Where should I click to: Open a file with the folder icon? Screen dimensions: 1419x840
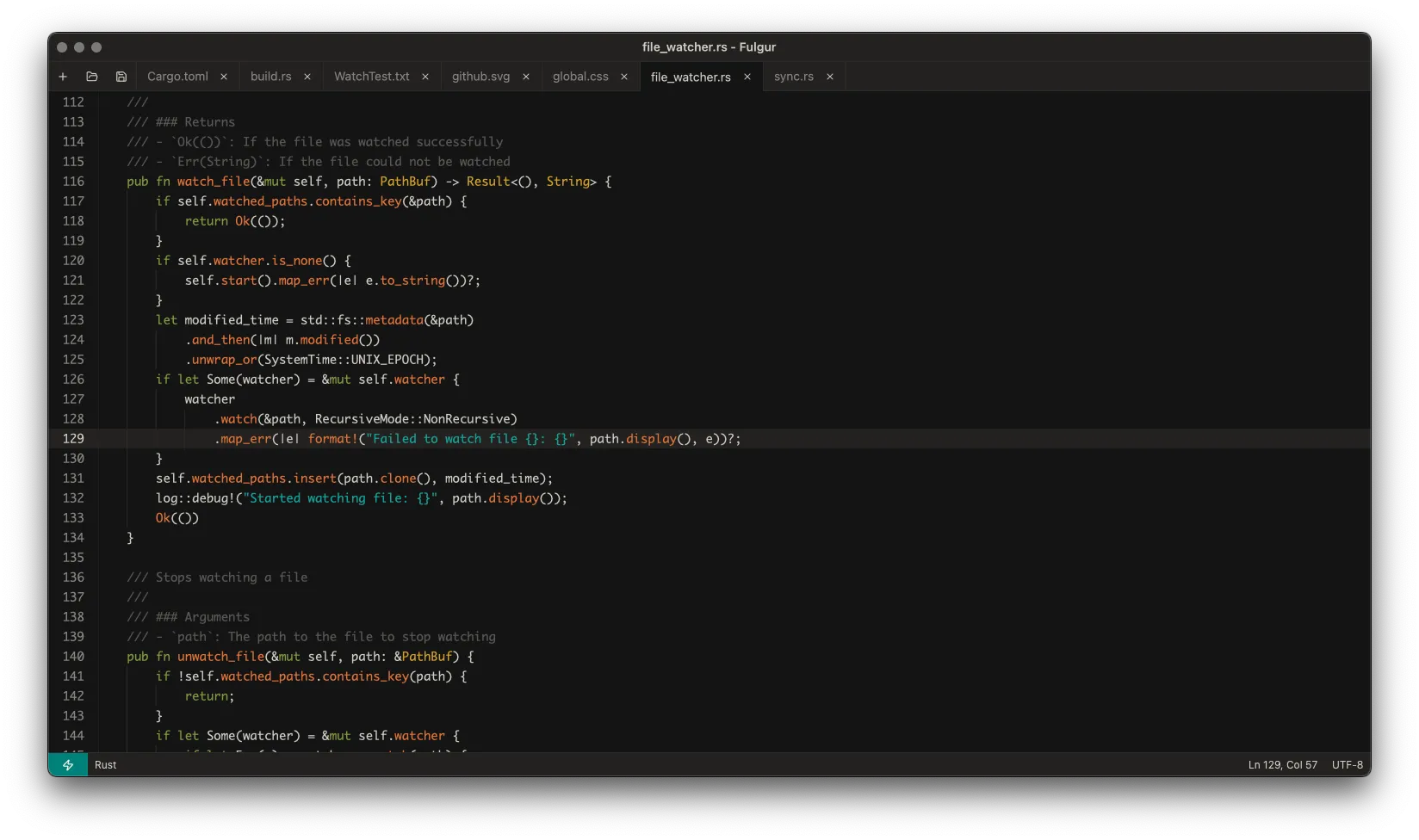point(92,77)
